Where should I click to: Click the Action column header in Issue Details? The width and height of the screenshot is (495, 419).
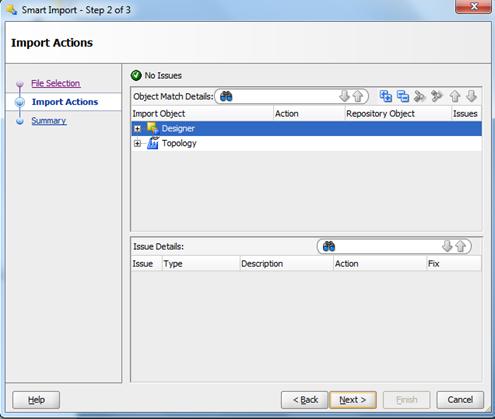[x=380, y=264]
